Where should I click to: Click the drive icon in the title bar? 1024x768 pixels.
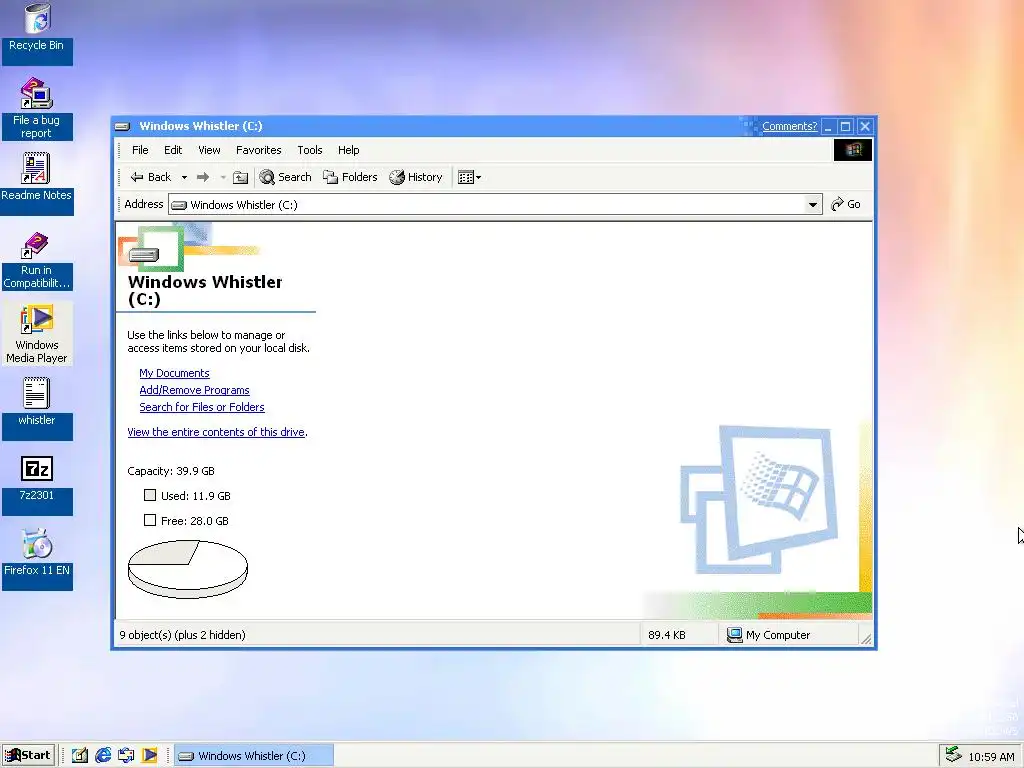point(123,126)
